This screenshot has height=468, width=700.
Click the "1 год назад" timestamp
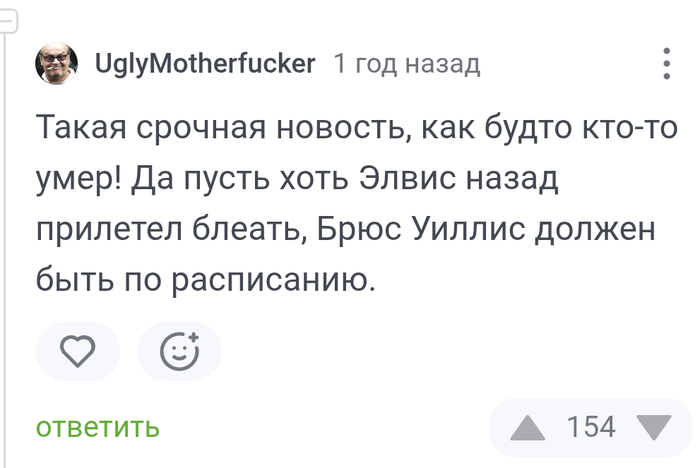[x=407, y=65]
